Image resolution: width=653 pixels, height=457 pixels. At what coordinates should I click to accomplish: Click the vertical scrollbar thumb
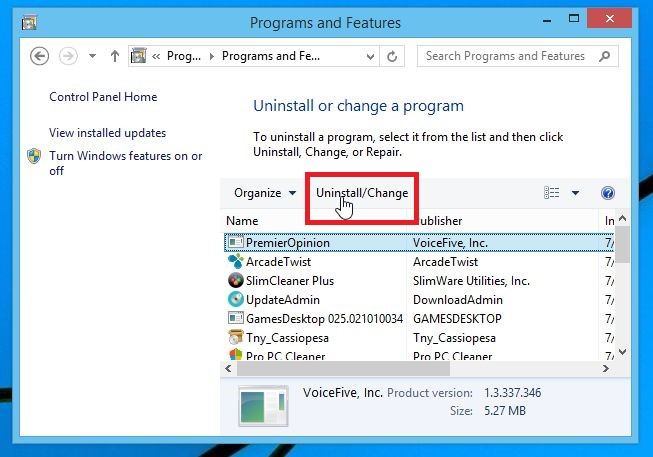(623, 244)
